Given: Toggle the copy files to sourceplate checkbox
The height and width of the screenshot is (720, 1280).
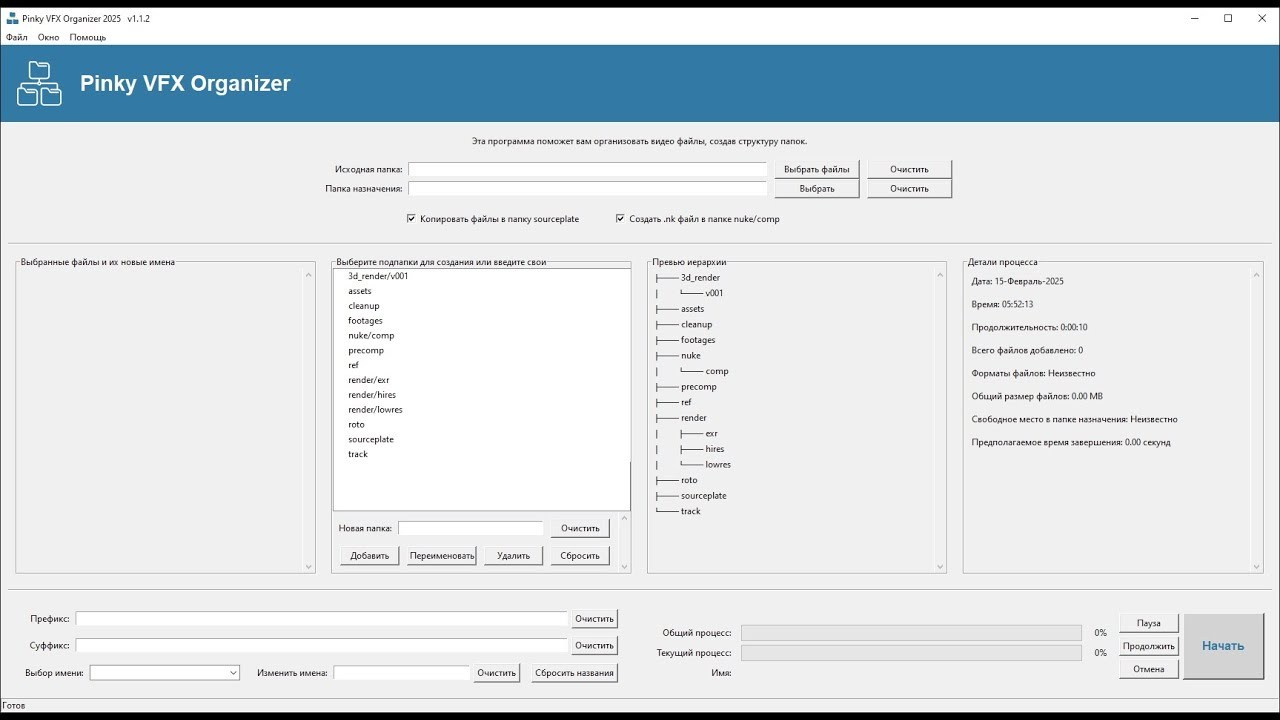Looking at the screenshot, I should pos(411,219).
